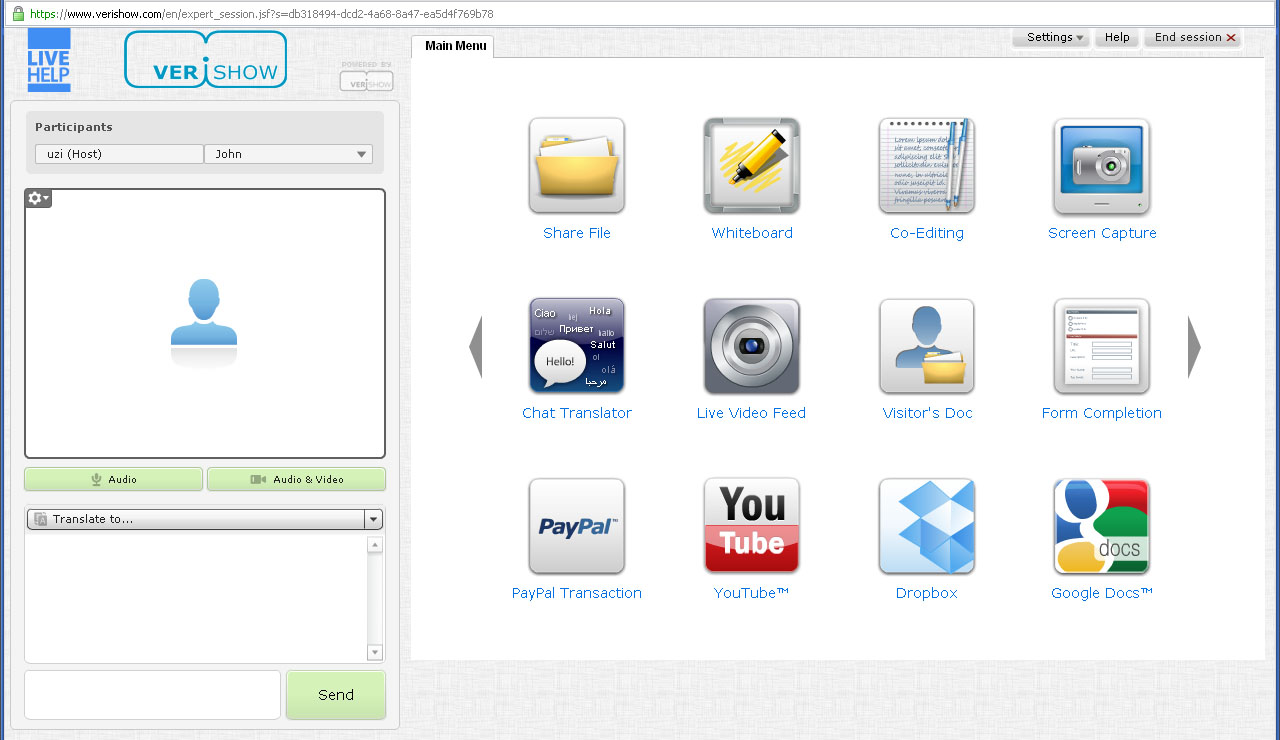Click the Share File link text

coord(577,233)
